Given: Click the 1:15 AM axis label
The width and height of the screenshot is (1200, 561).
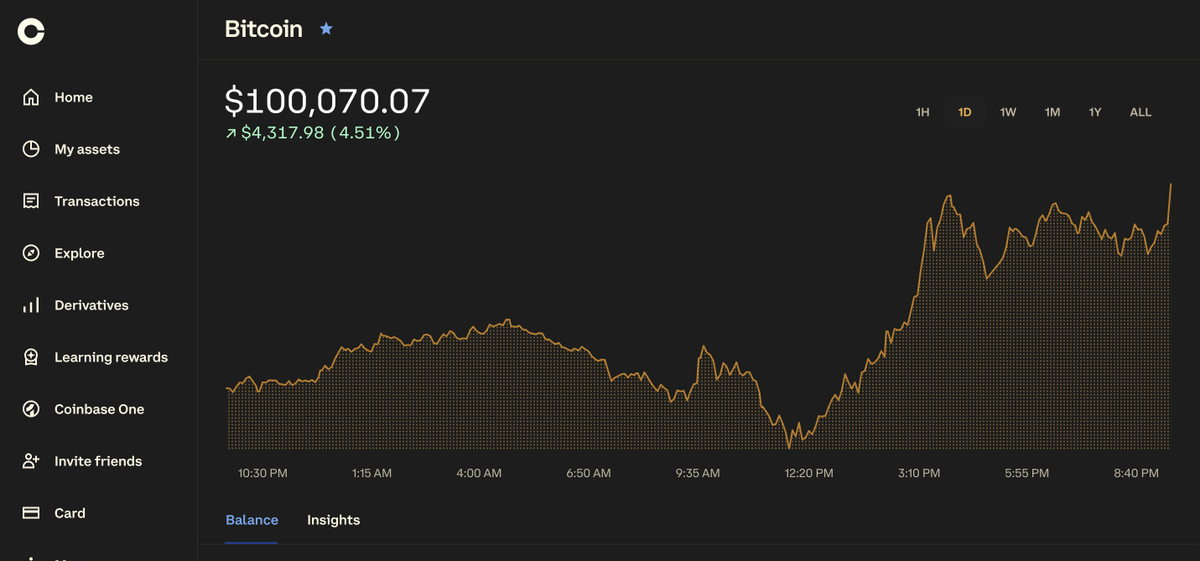Looking at the screenshot, I should 372,473.
